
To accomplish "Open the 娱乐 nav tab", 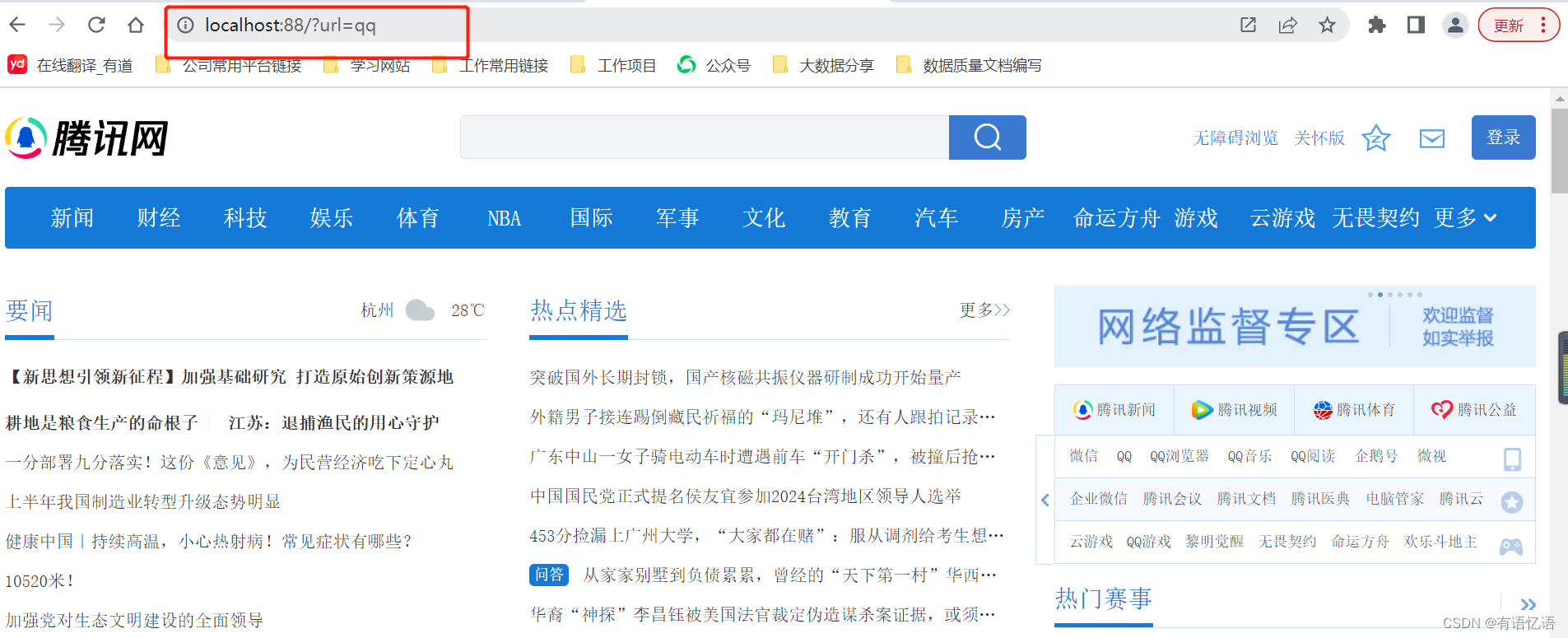I will point(332,218).
